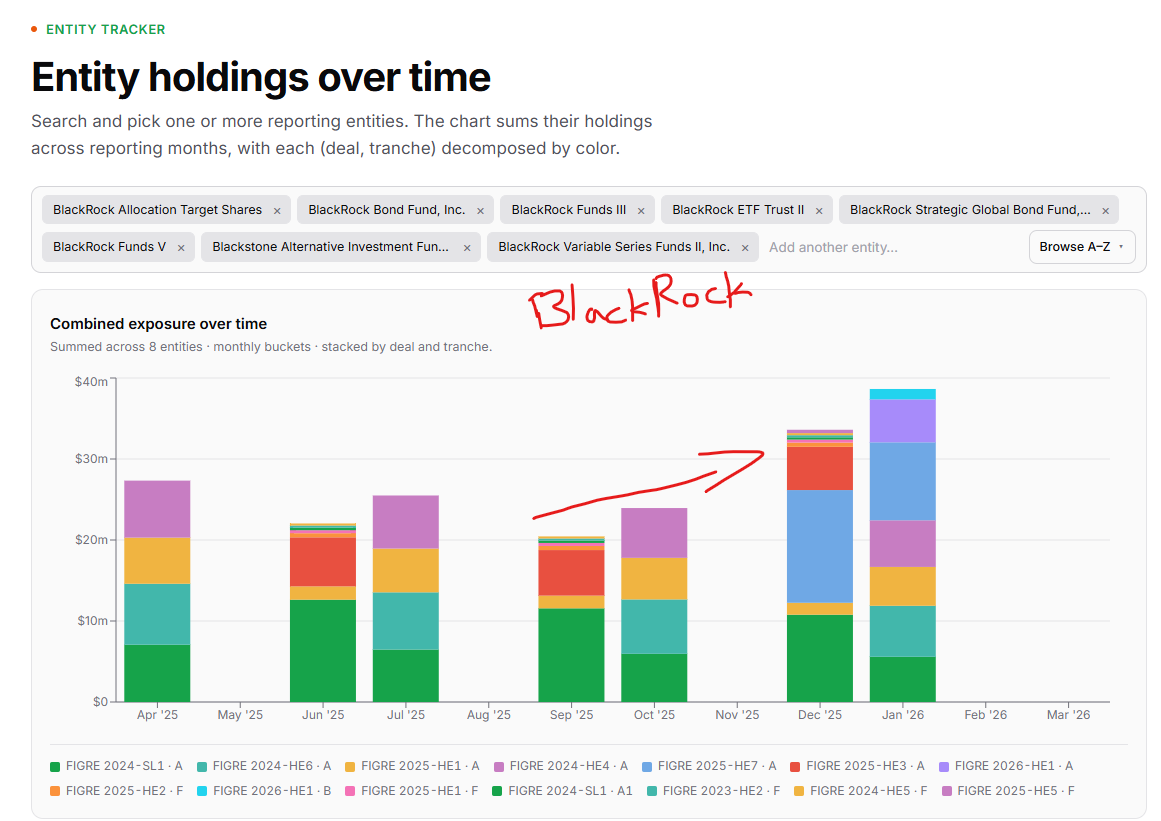The image size is (1161, 821).
Task: Toggle FIGRE 2024-HE4 · A legend swatch
Action: pyautogui.click(x=499, y=767)
